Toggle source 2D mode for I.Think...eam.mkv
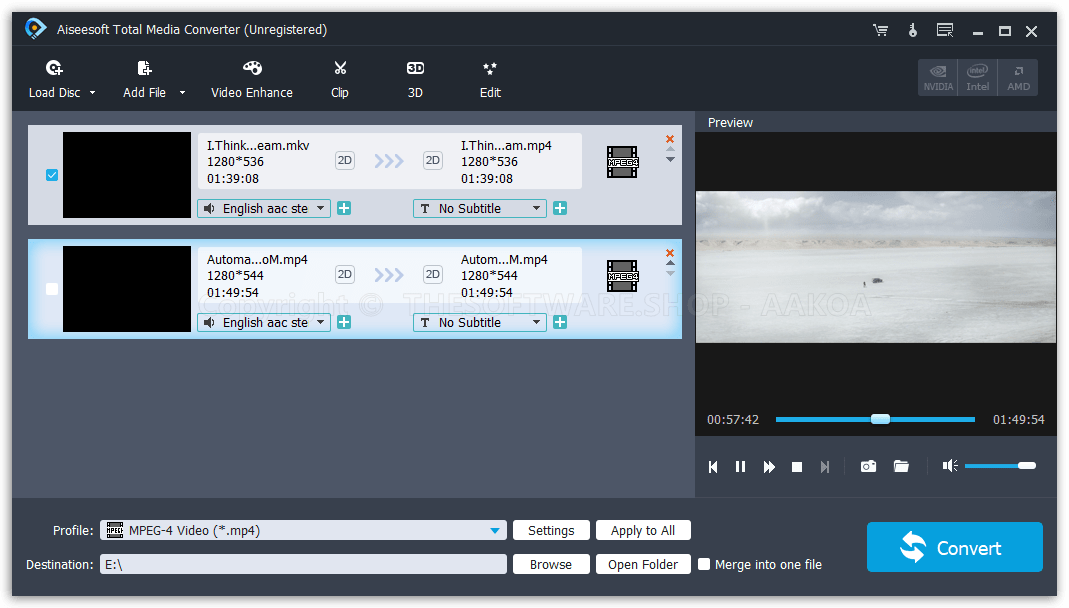1069x608 pixels. (x=345, y=161)
